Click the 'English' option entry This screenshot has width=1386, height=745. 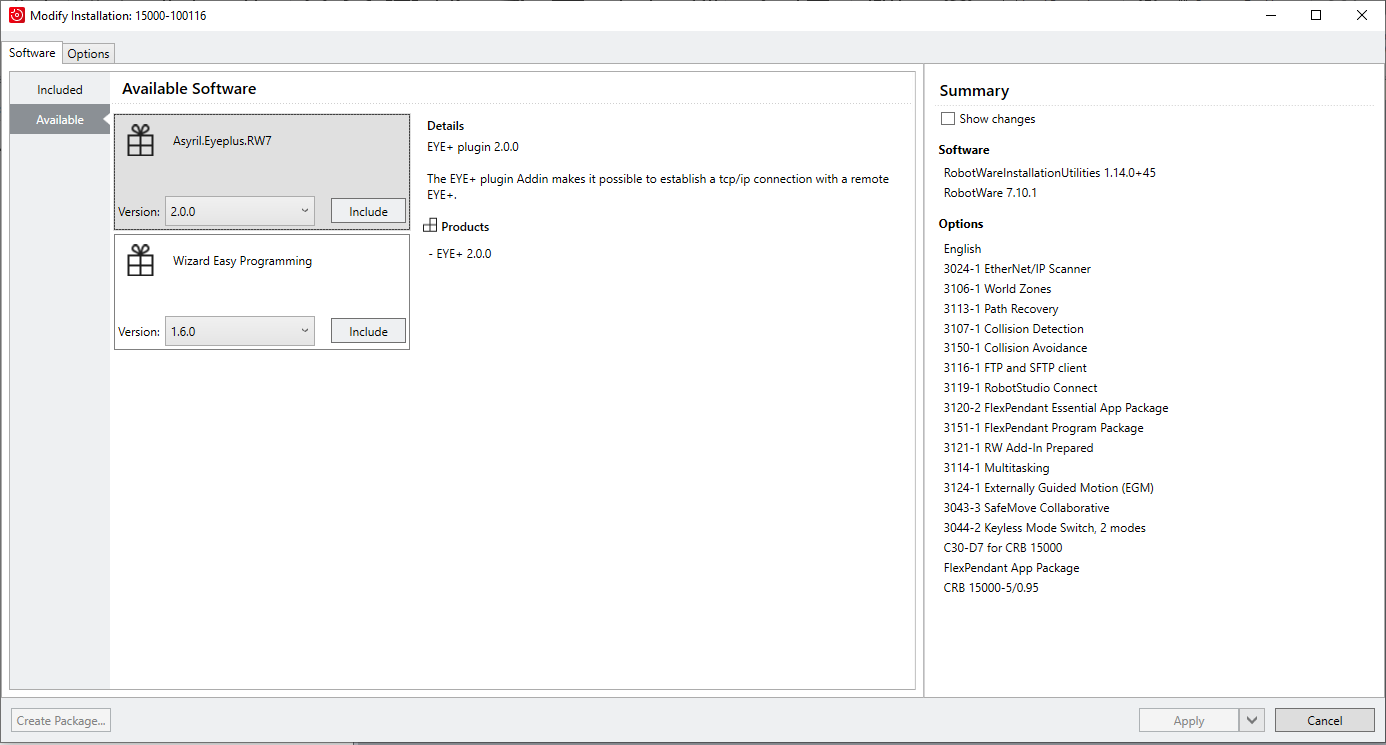962,249
